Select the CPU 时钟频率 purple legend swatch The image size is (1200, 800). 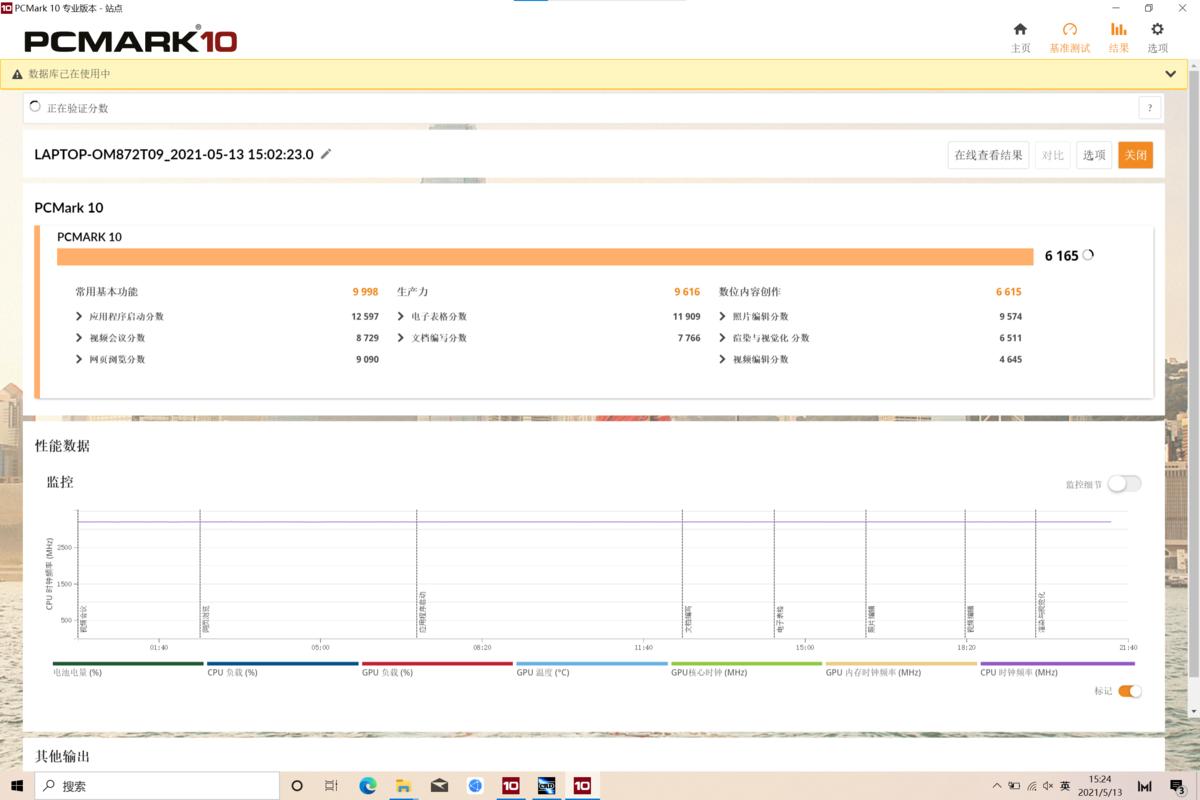[1057, 663]
